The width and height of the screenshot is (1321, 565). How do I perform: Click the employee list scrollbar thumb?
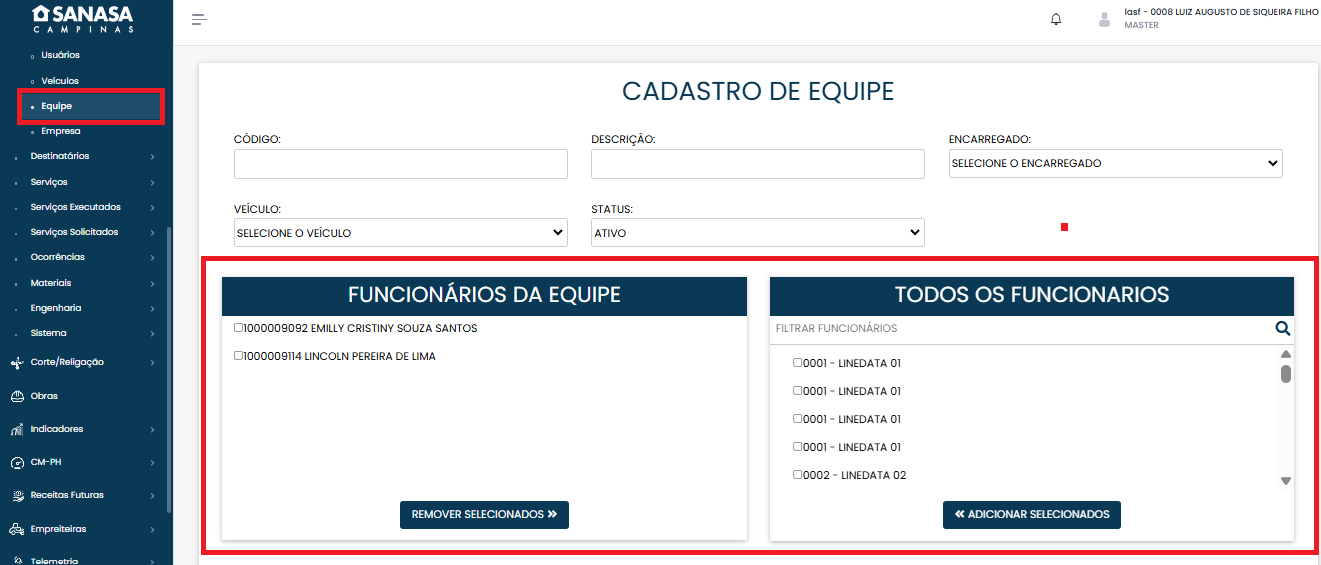[1286, 374]
